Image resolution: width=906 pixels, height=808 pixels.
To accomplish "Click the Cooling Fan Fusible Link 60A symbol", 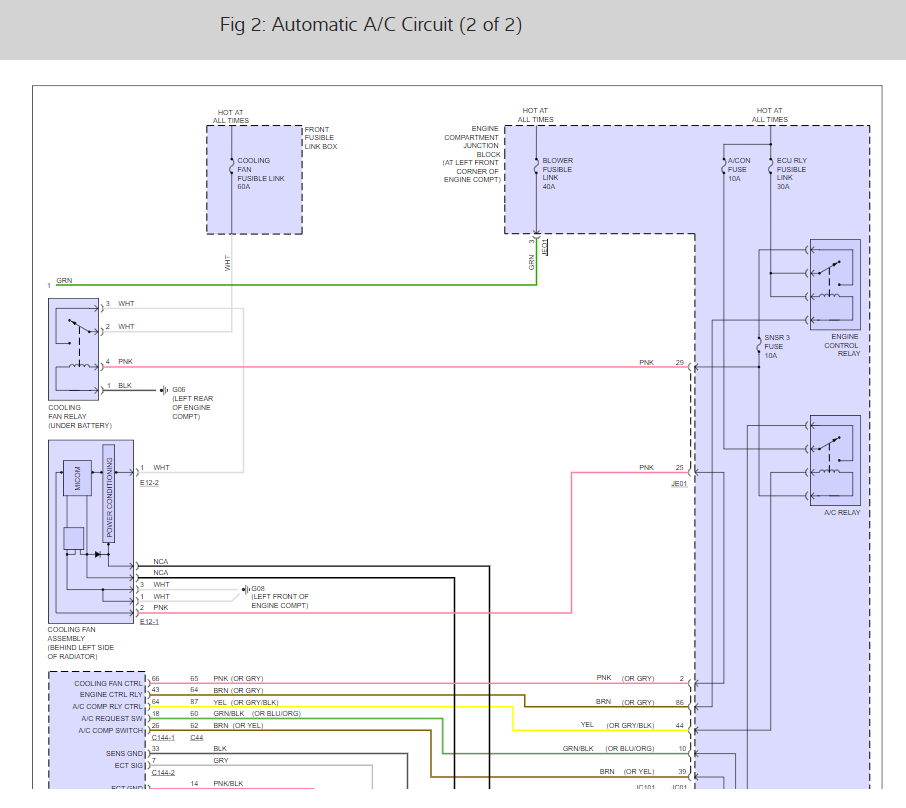I will (x=231, y=167).
